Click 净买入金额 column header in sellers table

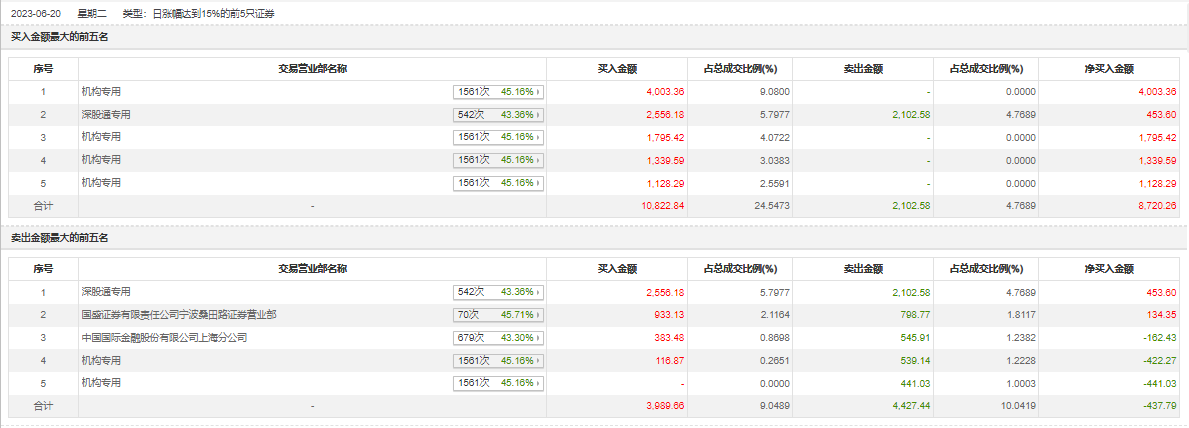tap(1109, 269)
